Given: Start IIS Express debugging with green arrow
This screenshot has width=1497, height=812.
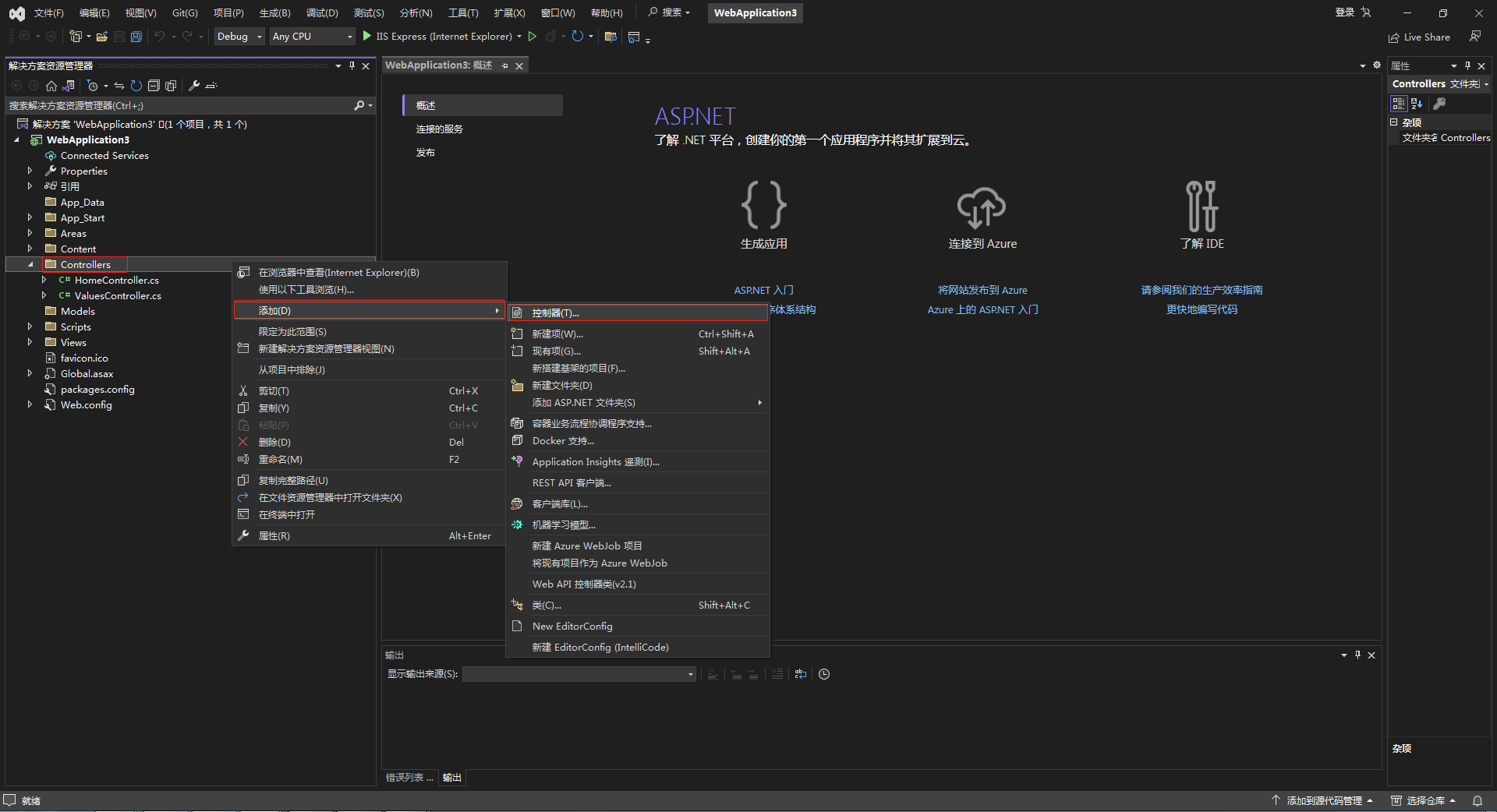Looking at the screenshot, I should pos(366,37).
